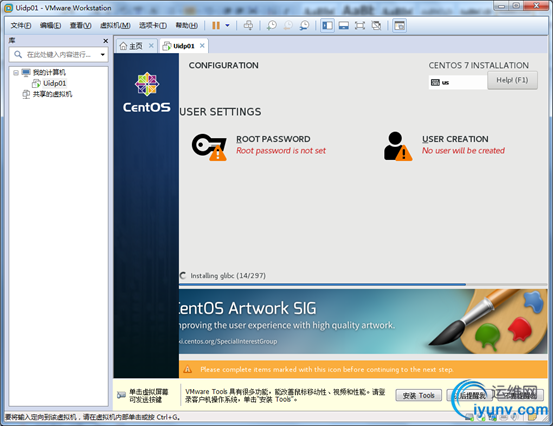Open the 文件(F) menu
Viewport: 554px width, 426px height.
coord(21,25)
